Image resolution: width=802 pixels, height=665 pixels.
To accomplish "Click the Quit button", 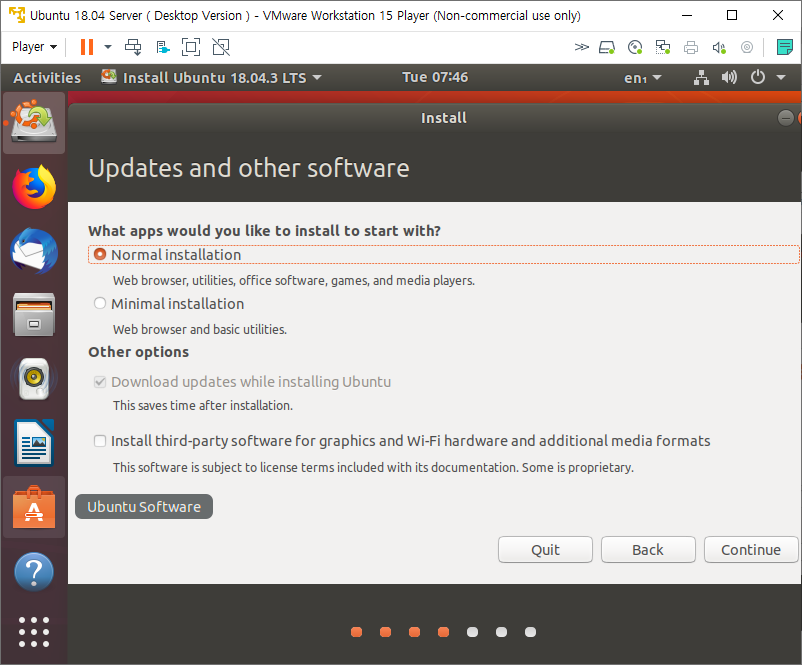I will point(545,549).
